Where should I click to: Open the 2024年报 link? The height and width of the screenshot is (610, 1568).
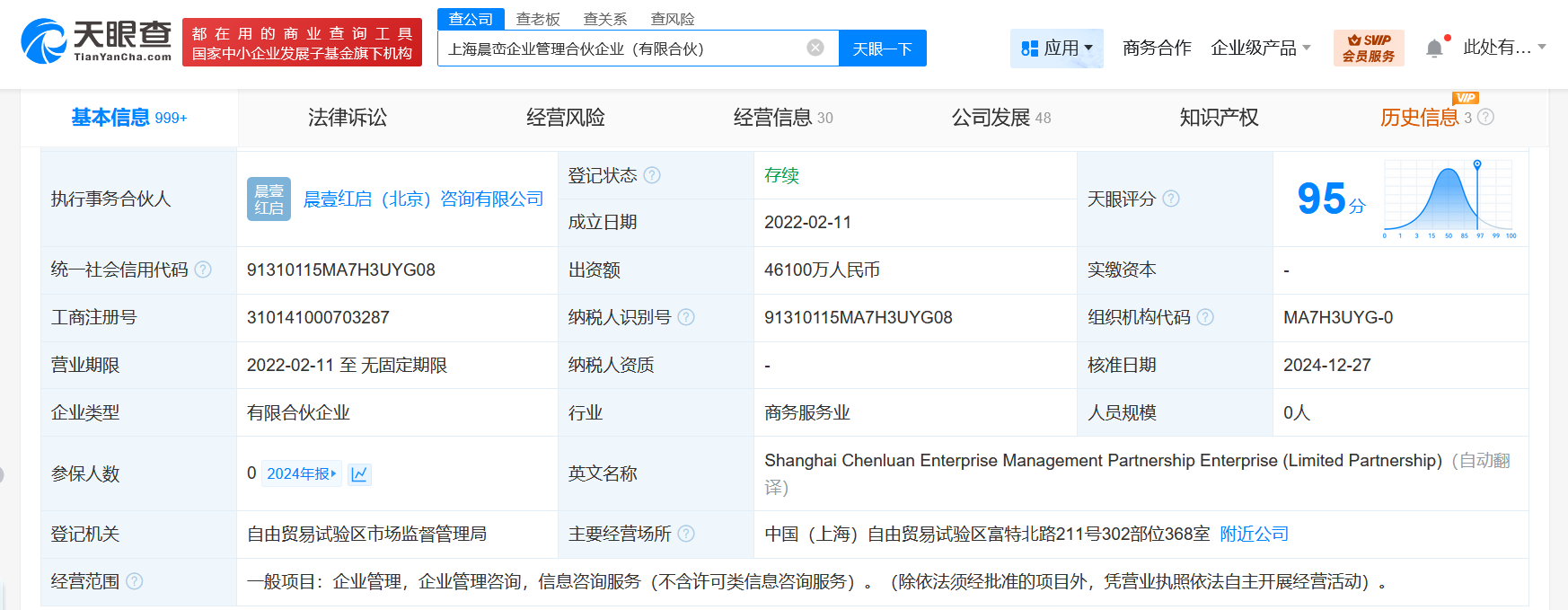click(x=302, y=473)
